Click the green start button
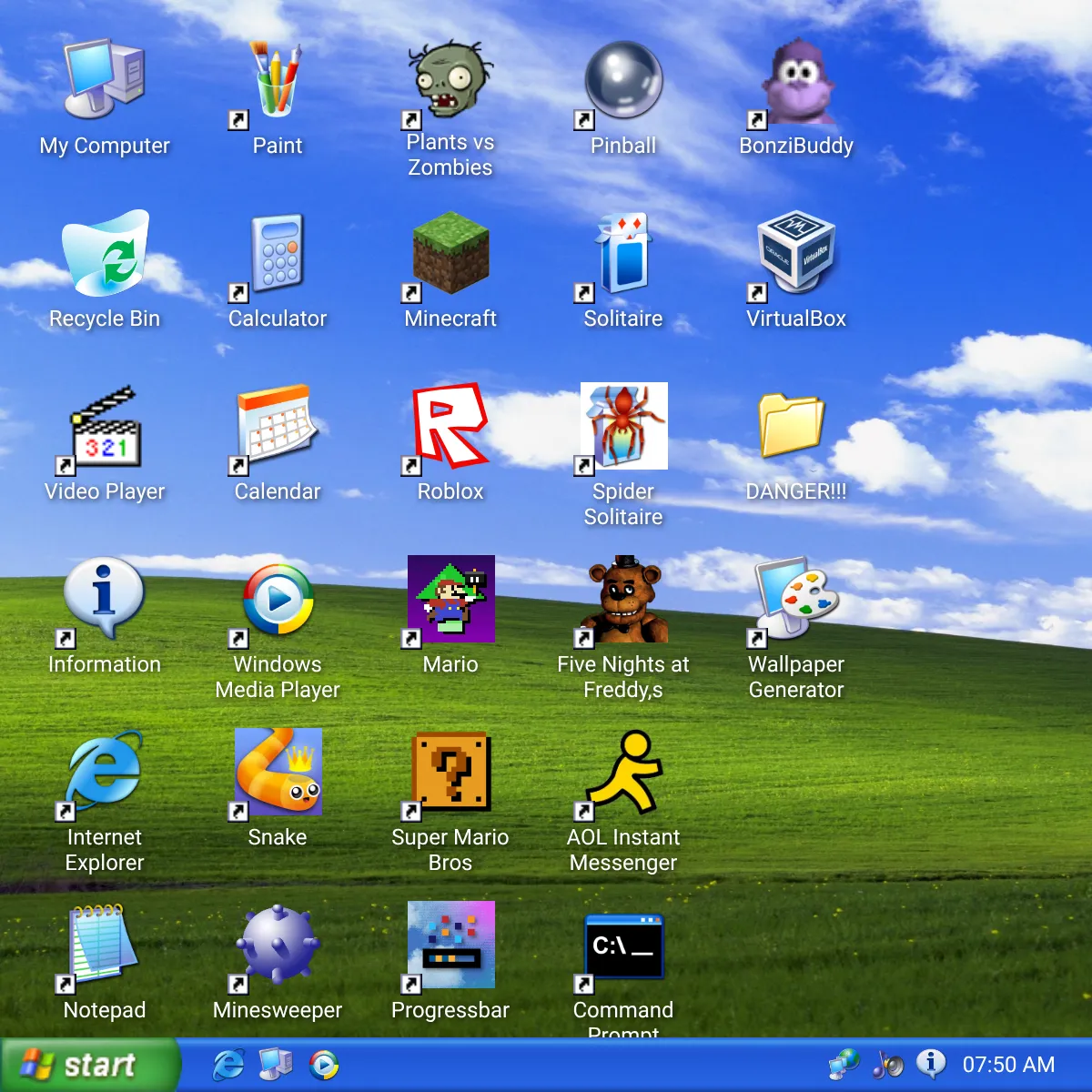Screen dimensions: 1092x1092 [x=89, y=1065]
